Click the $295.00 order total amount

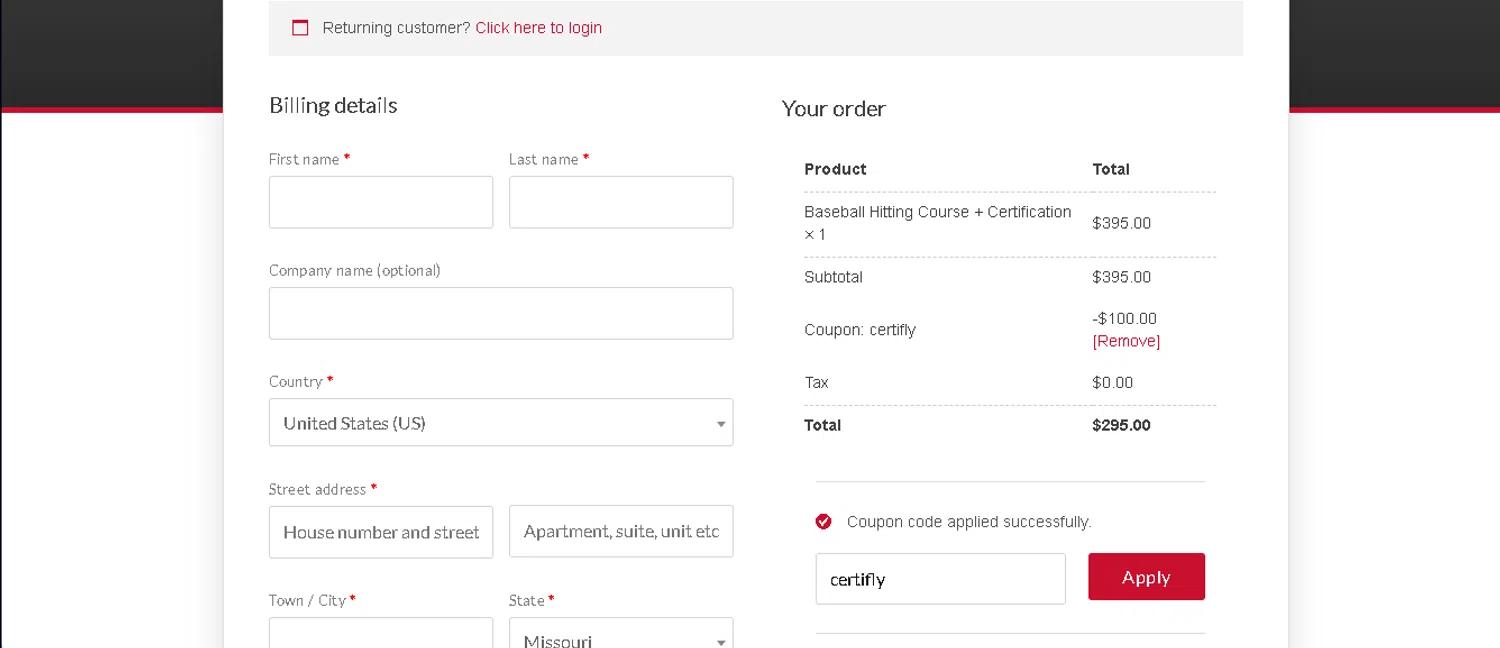[1121, 425]
